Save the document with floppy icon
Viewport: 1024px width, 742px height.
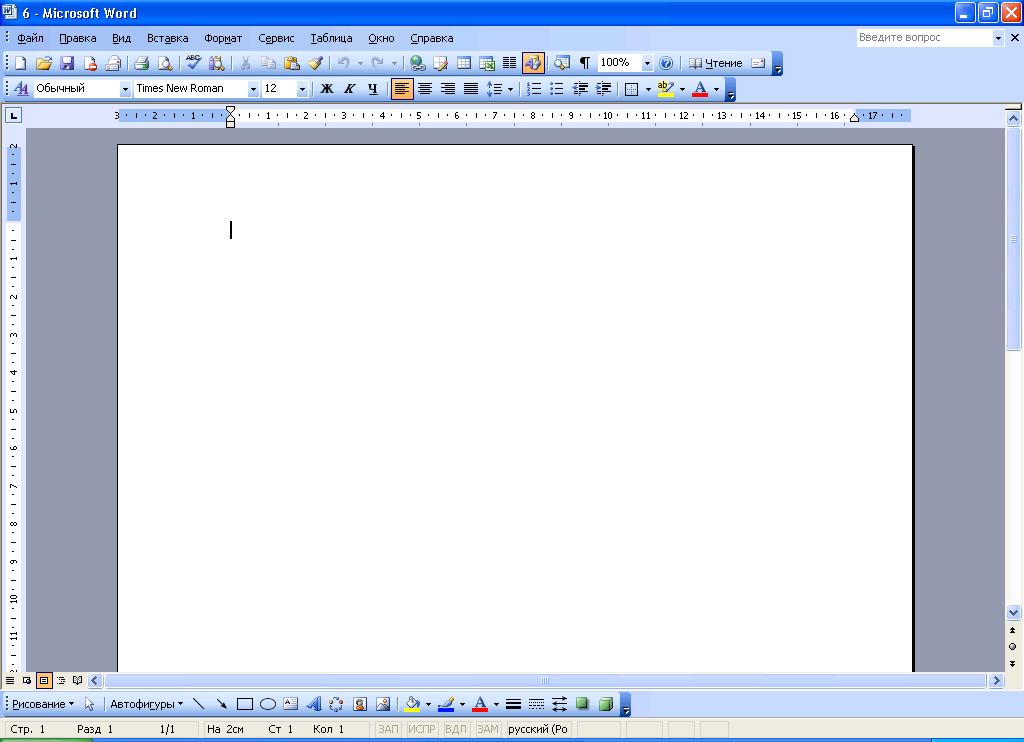tap(67, 63)
